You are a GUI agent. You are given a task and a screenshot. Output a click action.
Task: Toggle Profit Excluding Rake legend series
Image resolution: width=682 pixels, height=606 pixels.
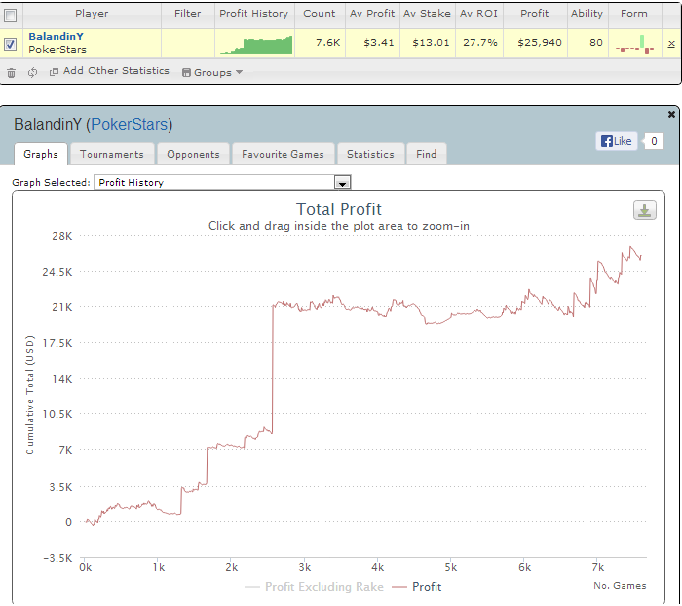coord(314,587)
